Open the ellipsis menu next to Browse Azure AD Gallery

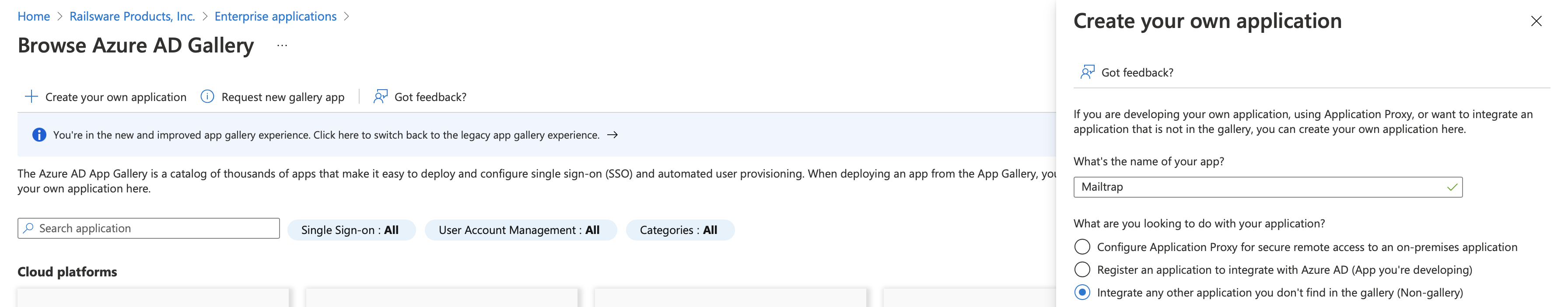(x=282, y=45)
